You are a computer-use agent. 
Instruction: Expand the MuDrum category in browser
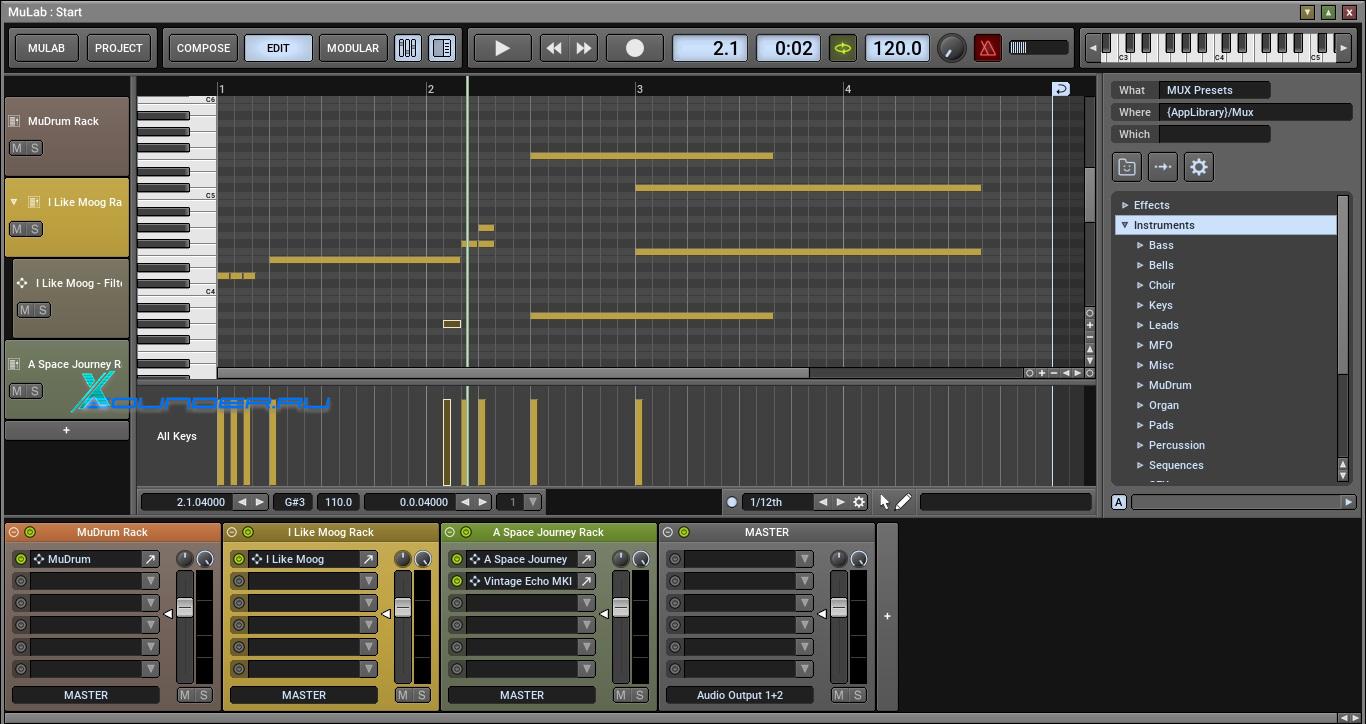pyautogui.click(x=1140, y=385)
